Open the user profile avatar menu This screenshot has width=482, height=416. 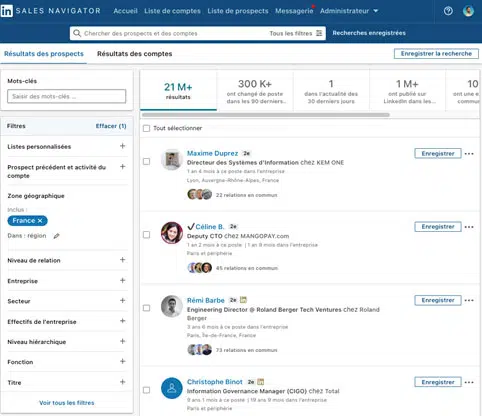click(x=468, y=11)
